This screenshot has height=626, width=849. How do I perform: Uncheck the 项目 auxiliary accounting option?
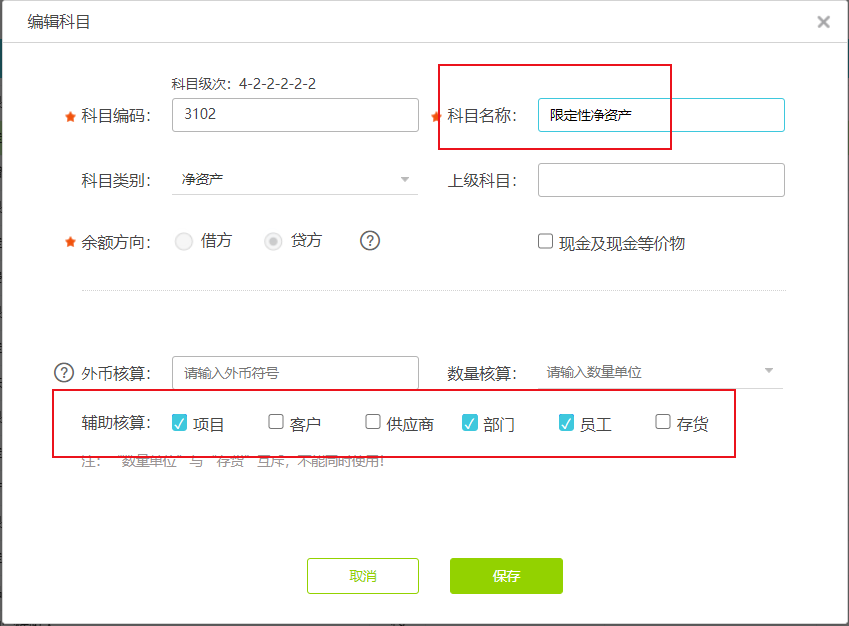180,423
